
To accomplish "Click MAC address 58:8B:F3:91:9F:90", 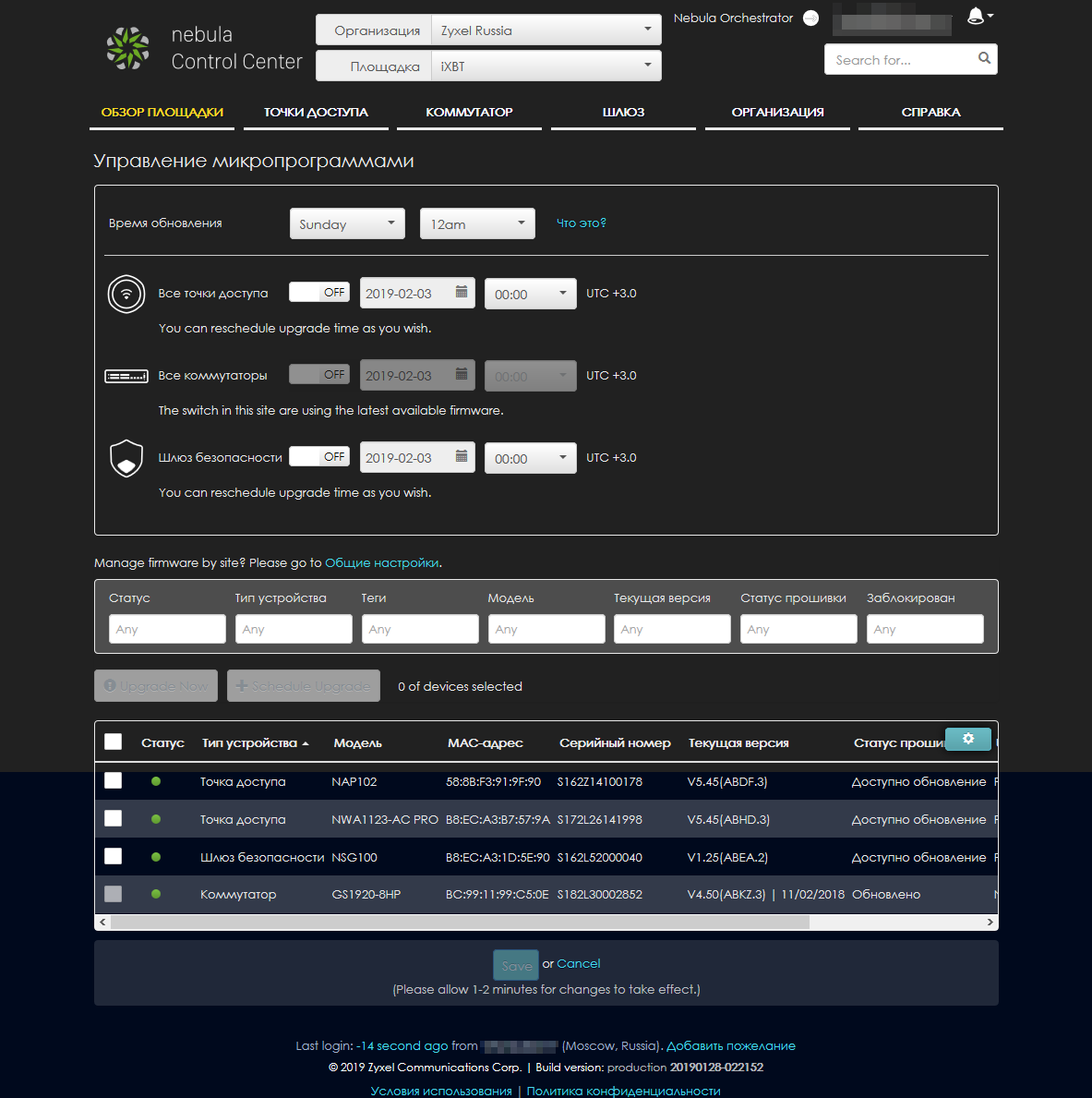I will click(x=493, y=781).
